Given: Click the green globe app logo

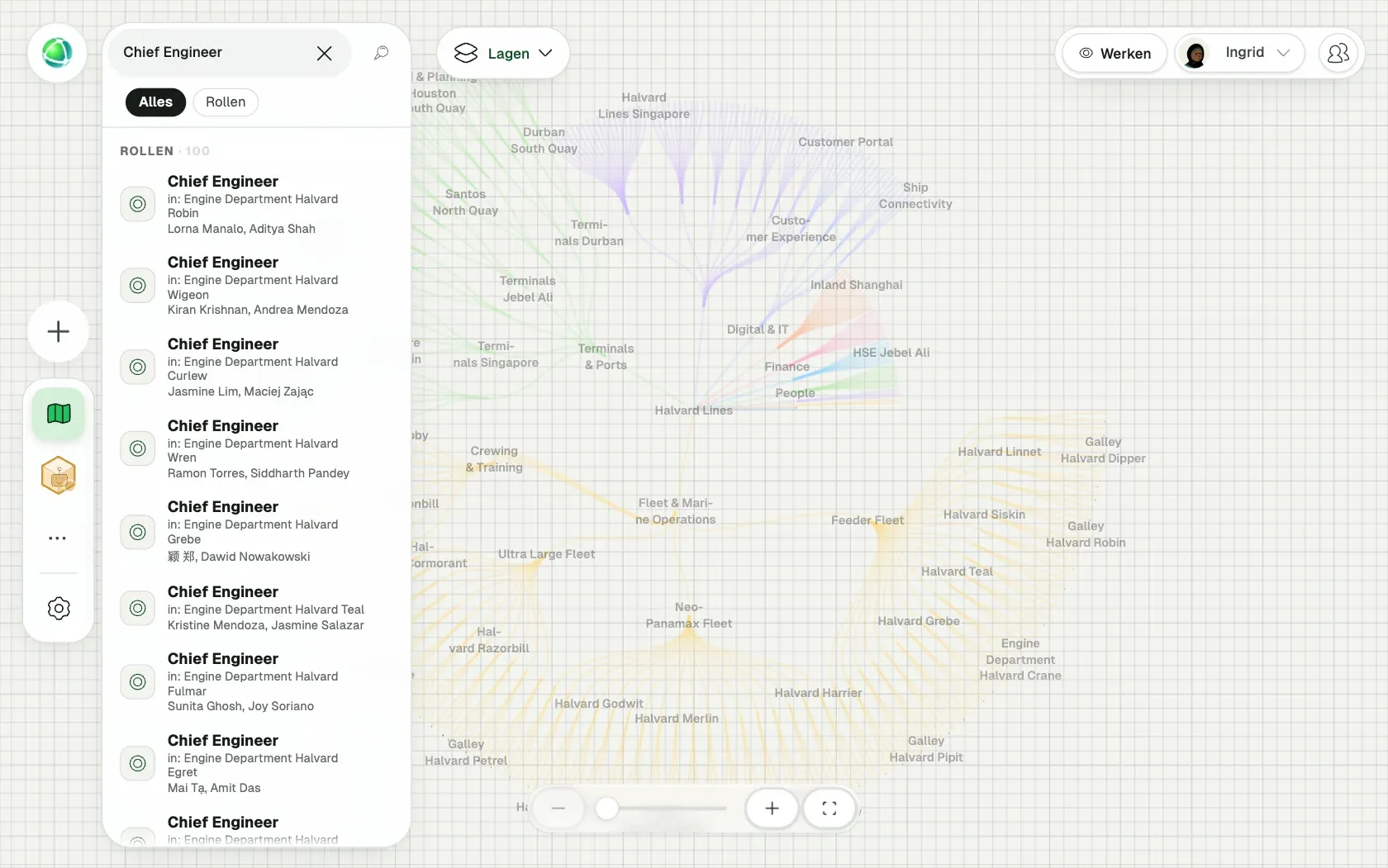Looking at the screenshot, I should (57, 53).
